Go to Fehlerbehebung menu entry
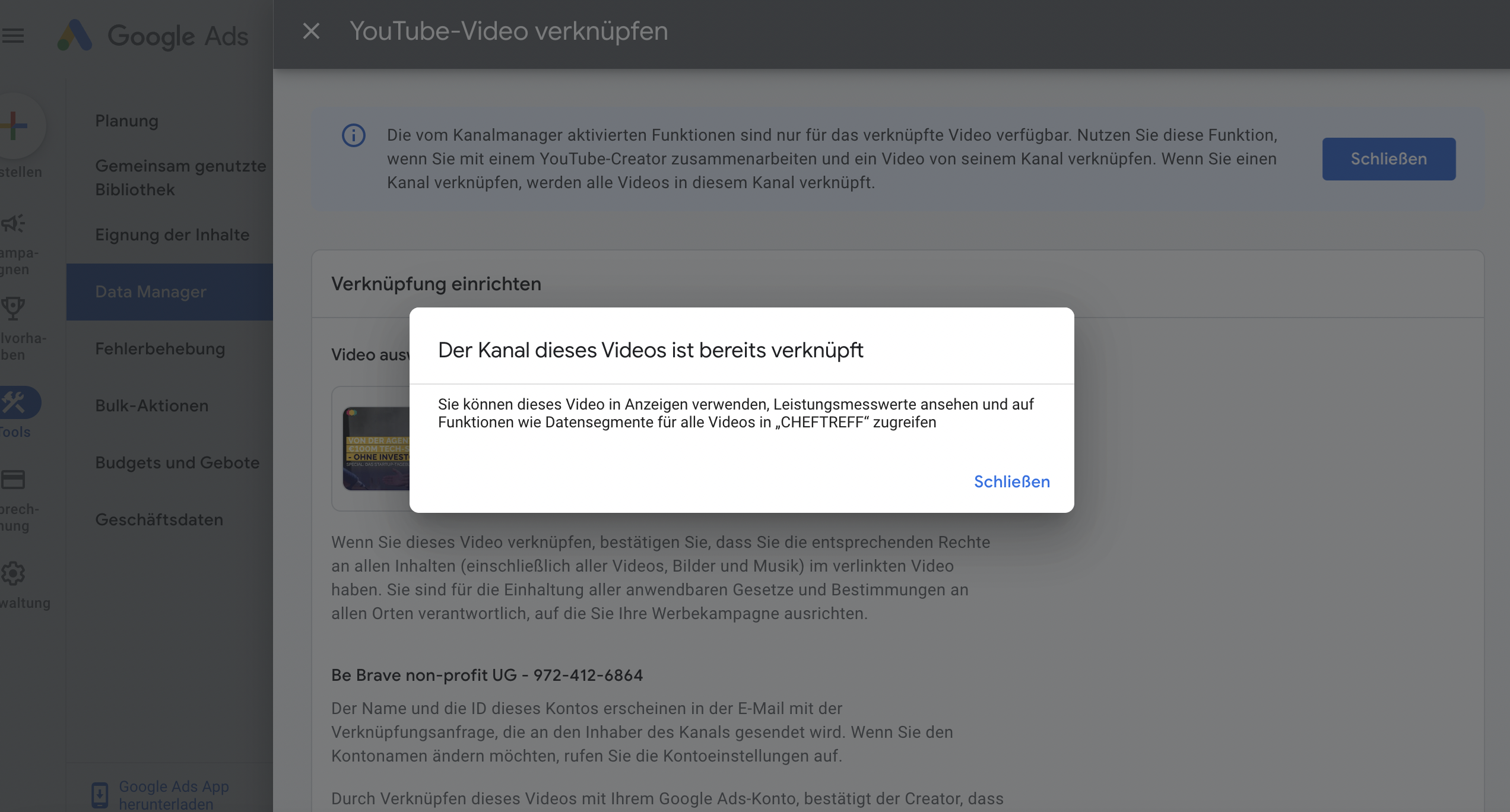Viewport: 1510px width, 812px height. 160,348
